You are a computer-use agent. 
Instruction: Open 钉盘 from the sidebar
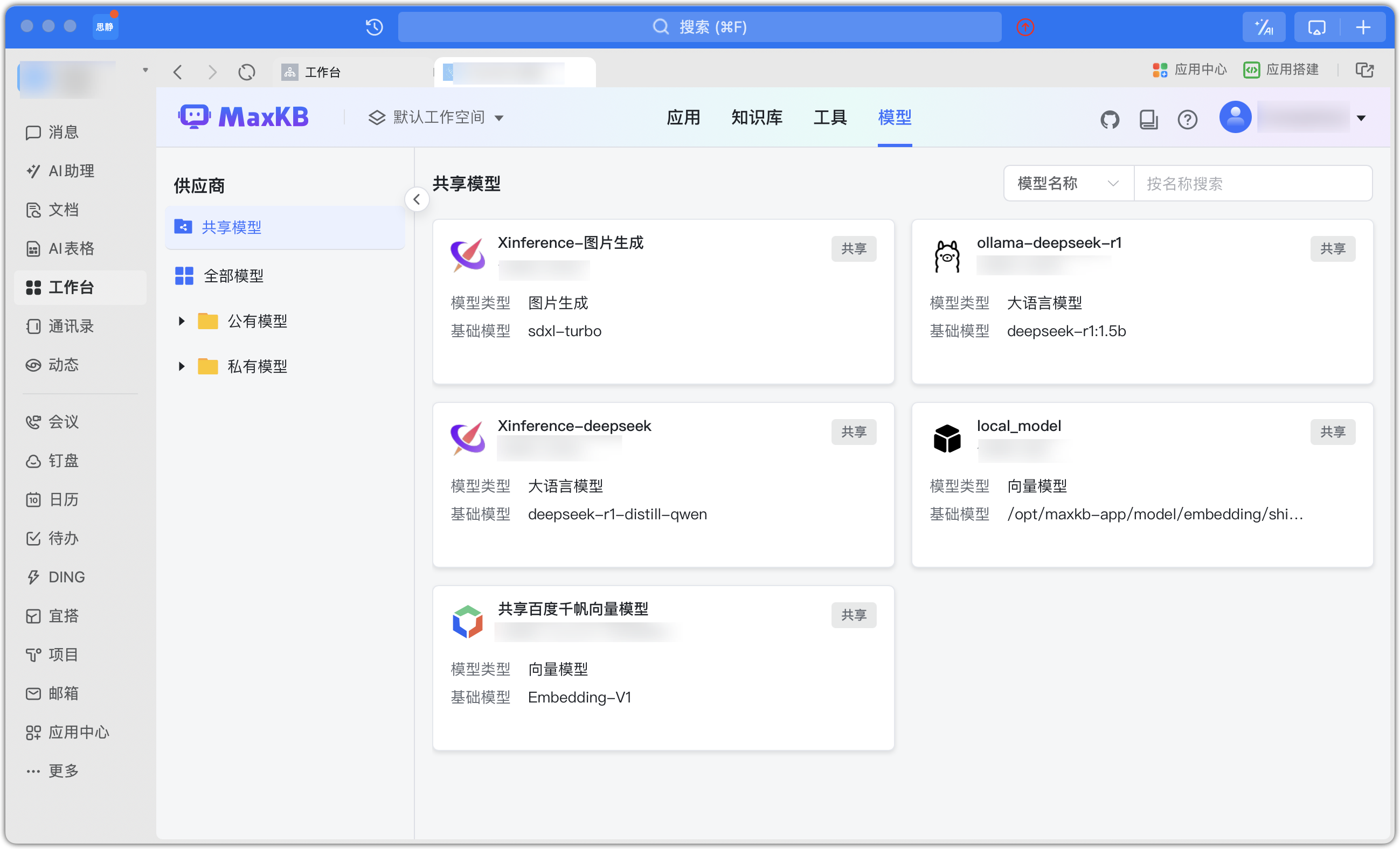click(x=63, y=461)
